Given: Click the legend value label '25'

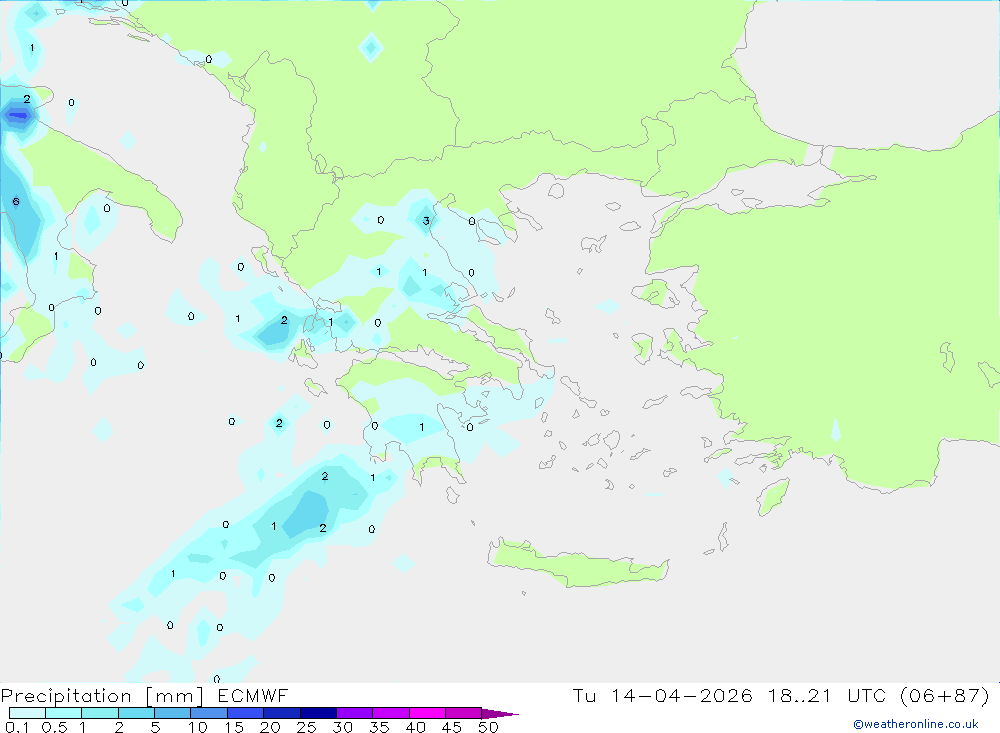Looking at the screenshot, I should coord(306,727).
